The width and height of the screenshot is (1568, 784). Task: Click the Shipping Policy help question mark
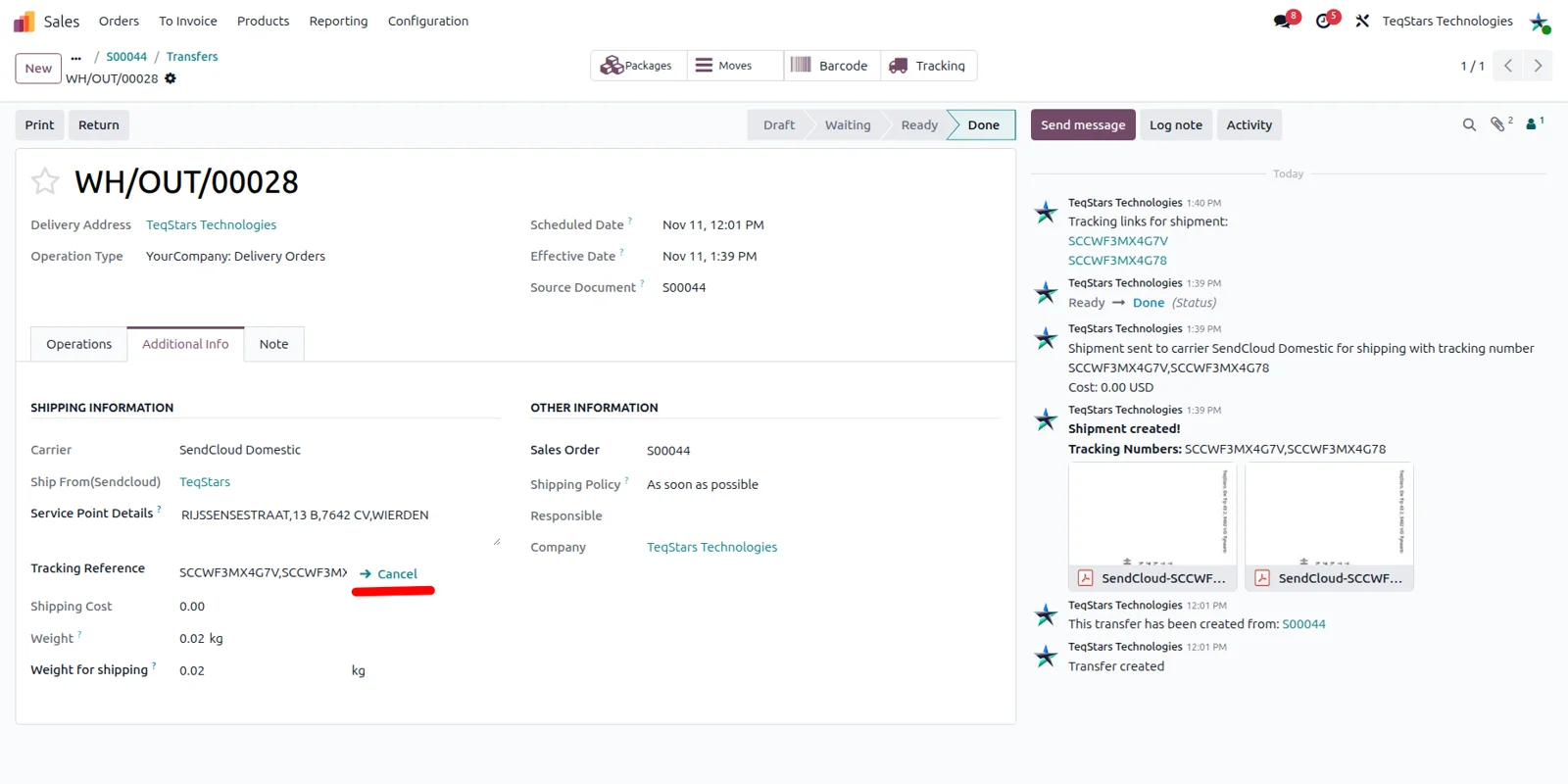(627, 480)
